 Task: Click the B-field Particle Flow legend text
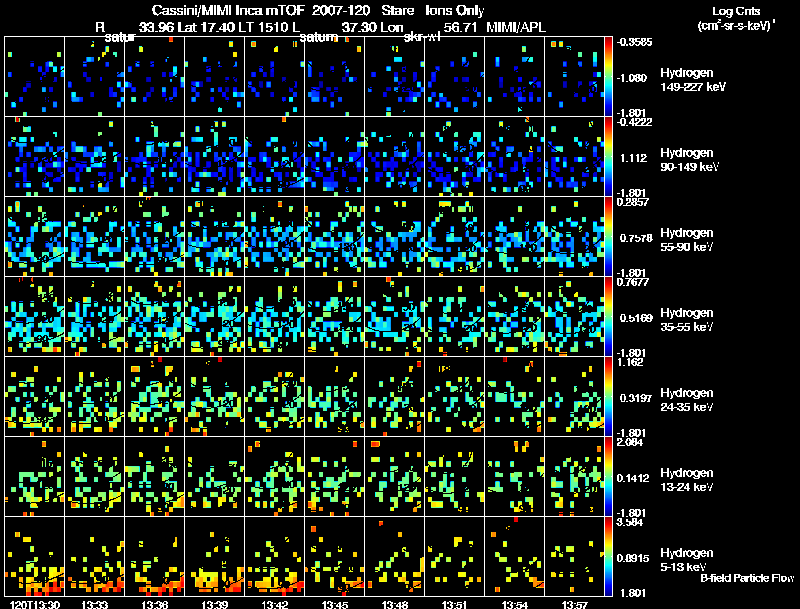pos(746,578)
